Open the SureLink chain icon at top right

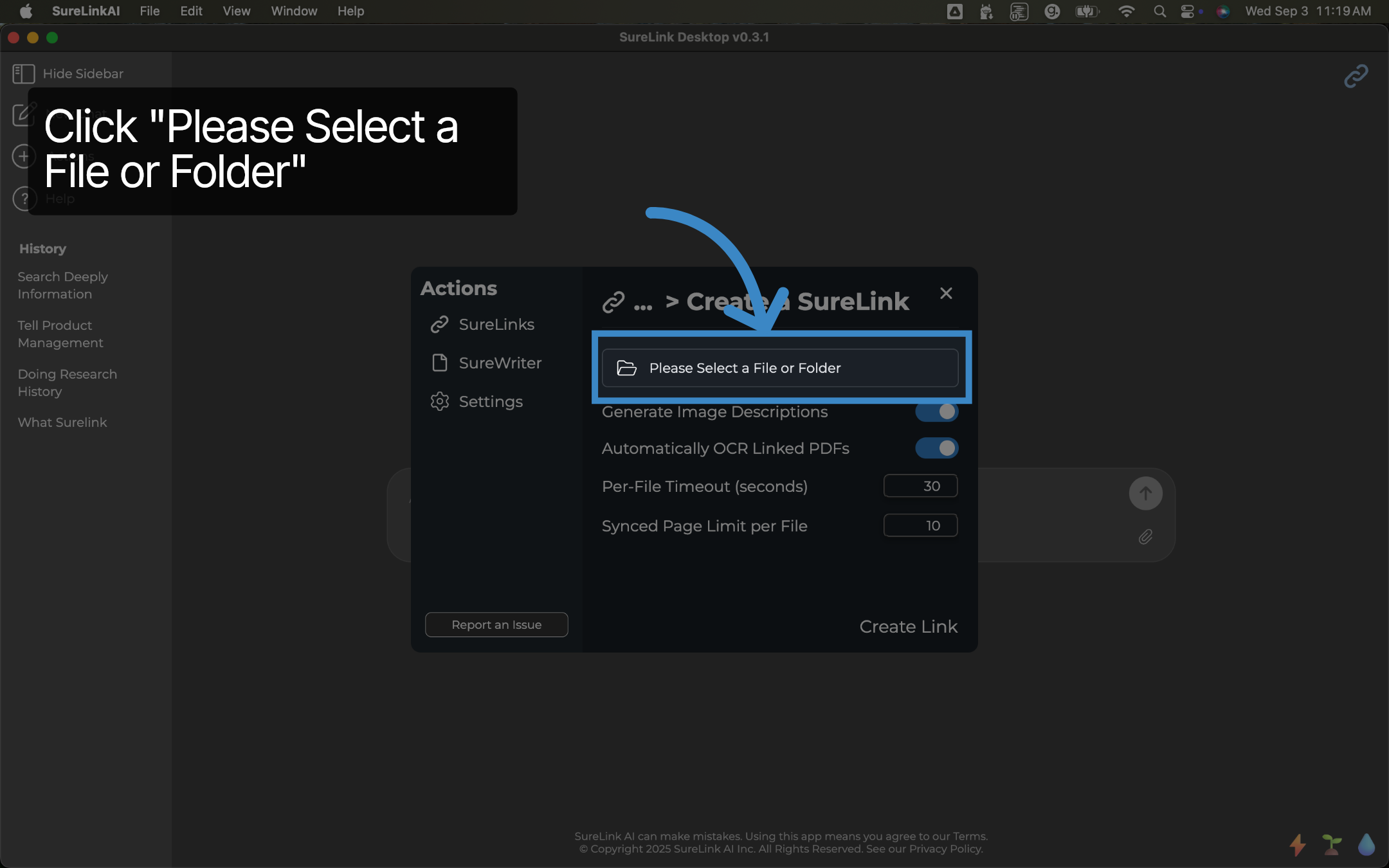pyautogui.click(x=1356, y=76)
